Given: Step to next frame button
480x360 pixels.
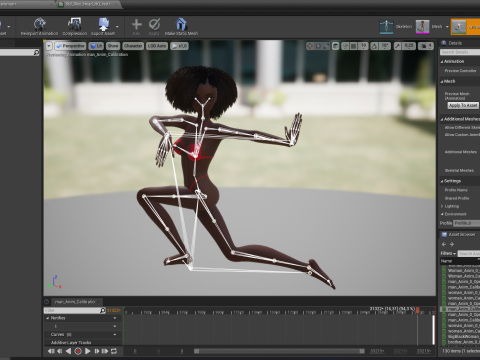Looking at the screenshot, I should [x=97, y=351].
